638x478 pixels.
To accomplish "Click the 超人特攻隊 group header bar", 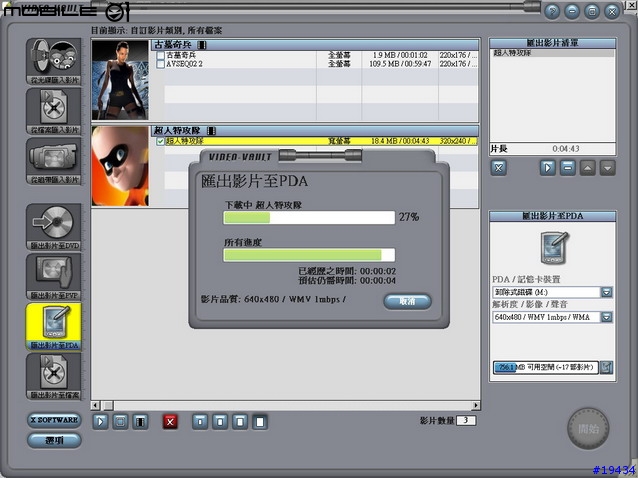I will (315, 131).
